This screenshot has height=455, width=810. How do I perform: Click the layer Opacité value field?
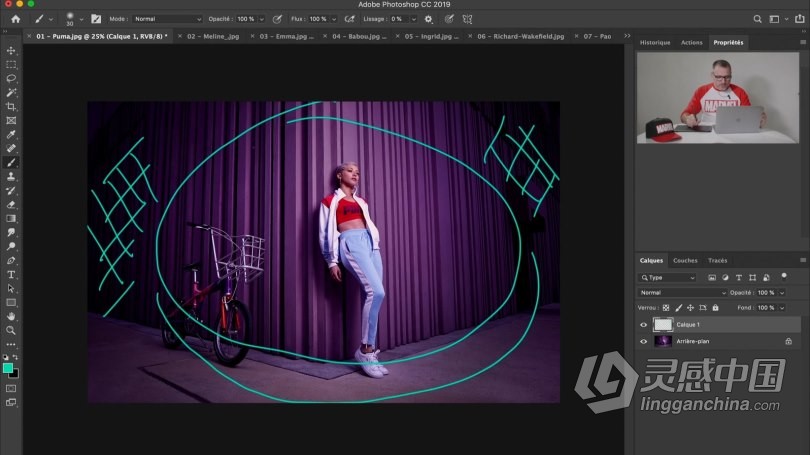tap(766, 293)
